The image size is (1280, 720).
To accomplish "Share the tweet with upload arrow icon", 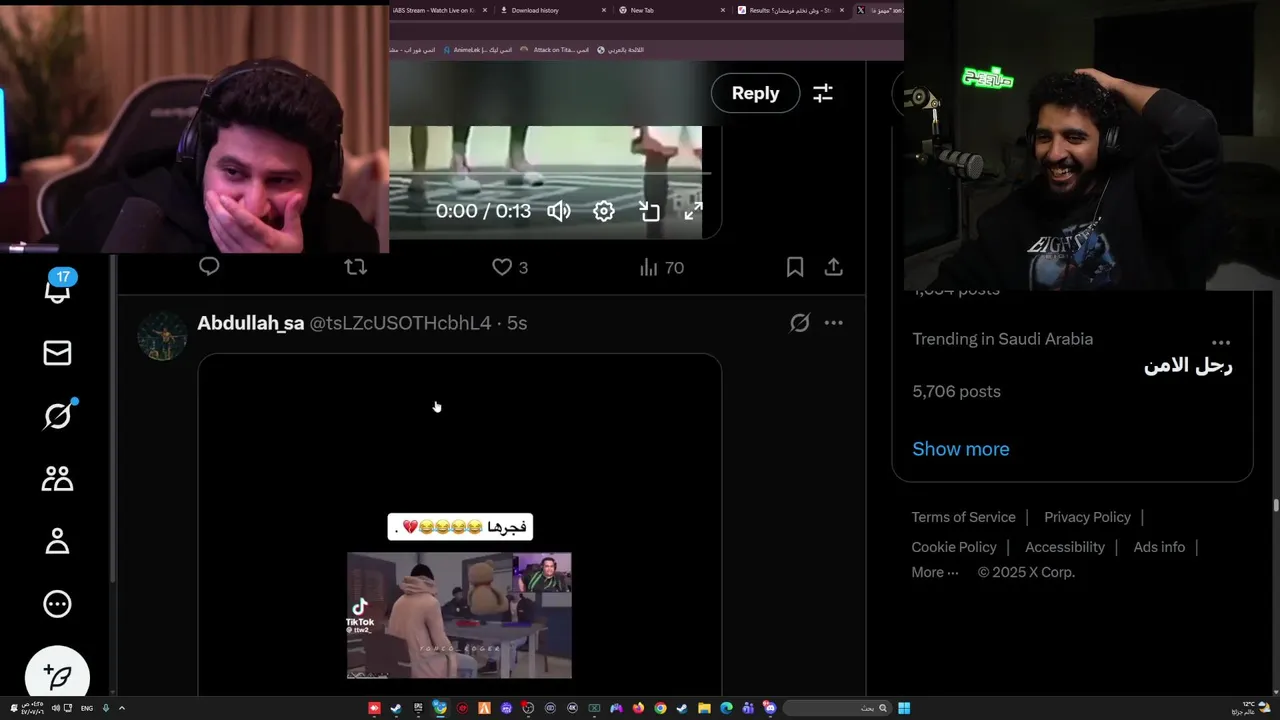I will coord(833,267).
